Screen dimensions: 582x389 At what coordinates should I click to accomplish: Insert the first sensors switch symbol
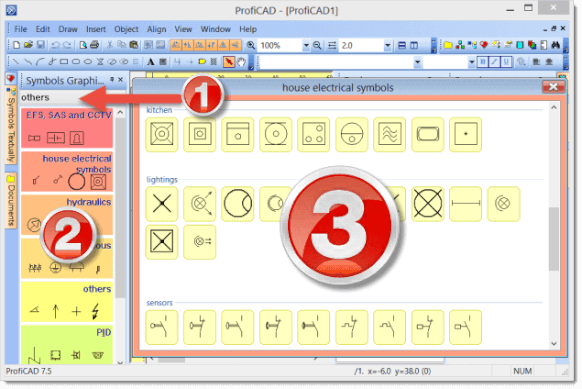point(162,327)
